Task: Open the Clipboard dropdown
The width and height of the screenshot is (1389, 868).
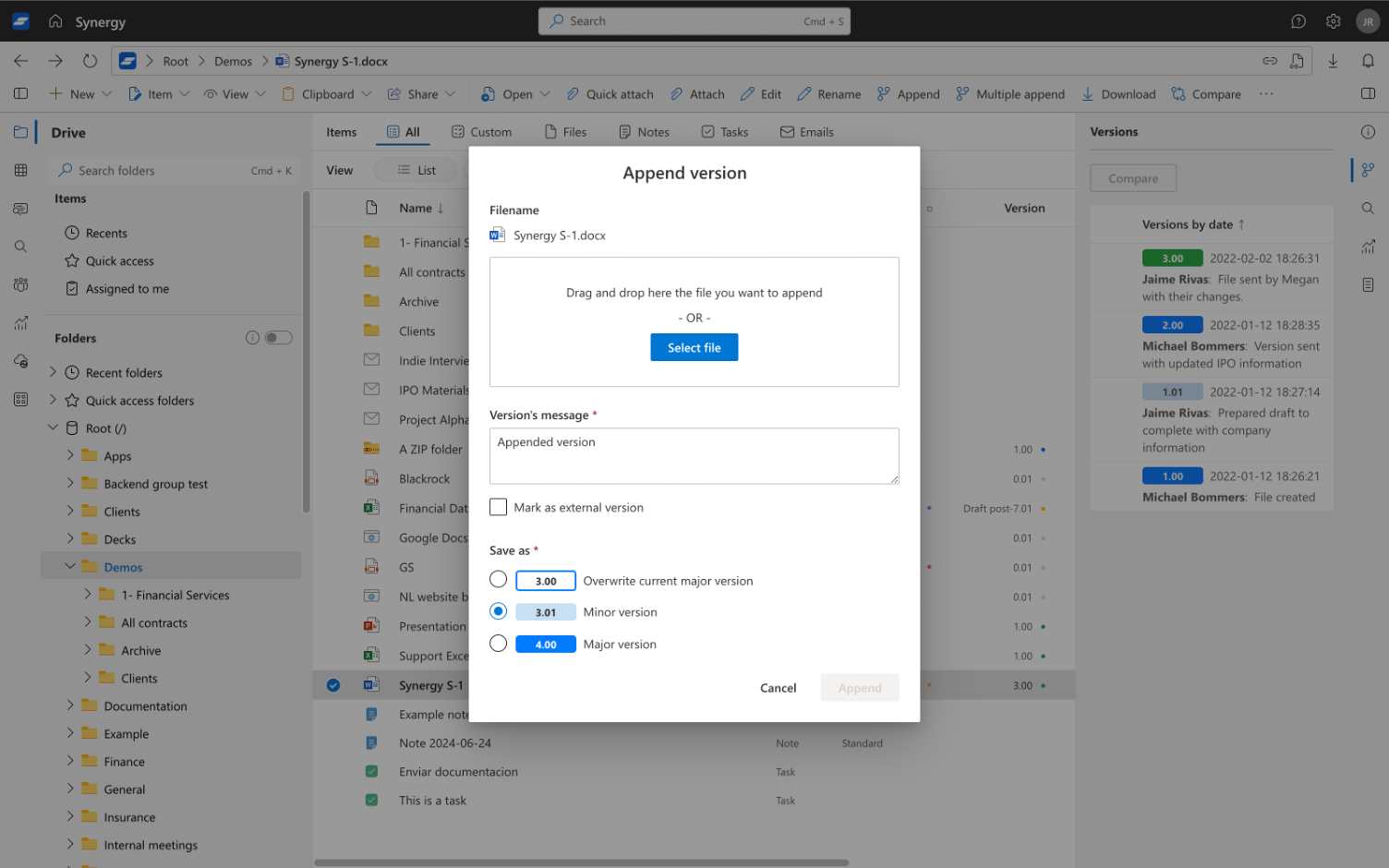Action: coord(327,94)
